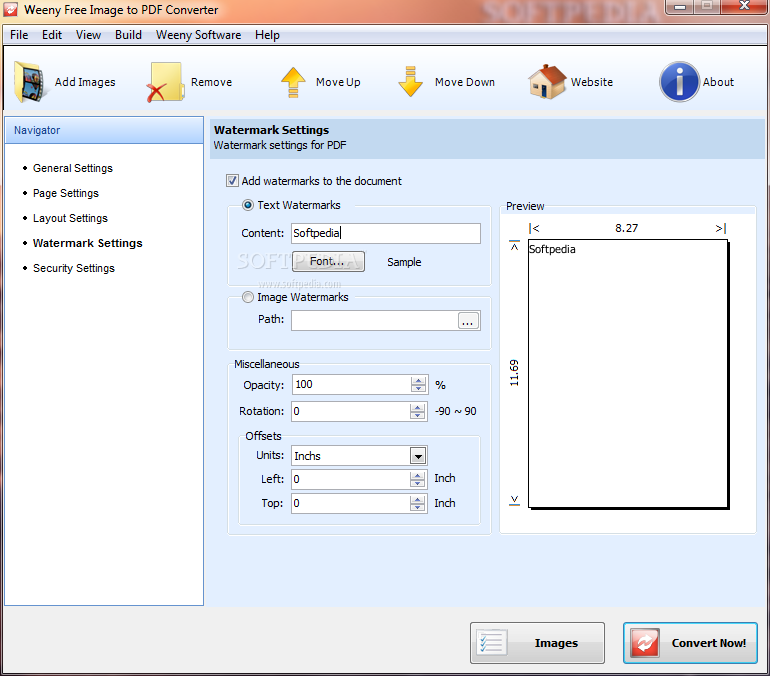This screenshot has width=770, height=676.
Task: Click the preview top edge marker icon
Action: (514, 245)
